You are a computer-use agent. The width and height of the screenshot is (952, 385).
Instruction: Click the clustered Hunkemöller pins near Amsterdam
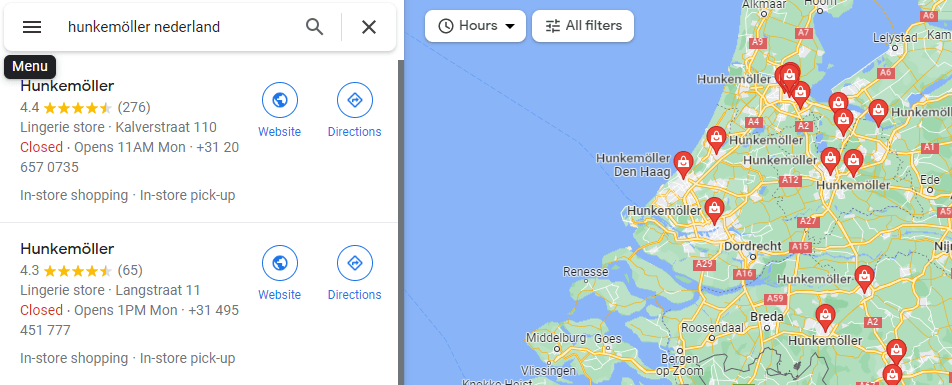(x=789, y=79)
